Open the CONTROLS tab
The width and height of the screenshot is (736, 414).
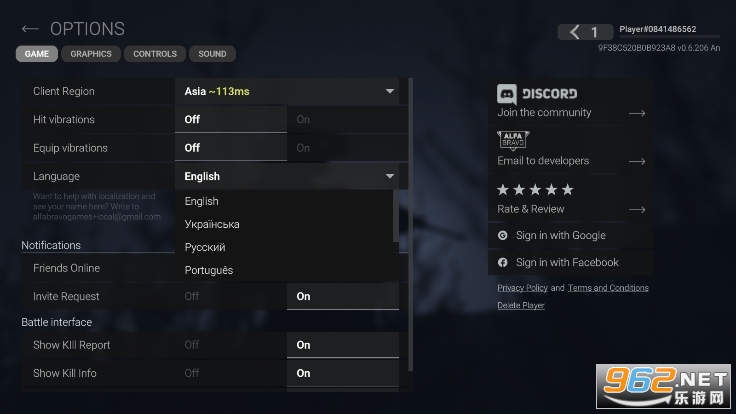155,54
